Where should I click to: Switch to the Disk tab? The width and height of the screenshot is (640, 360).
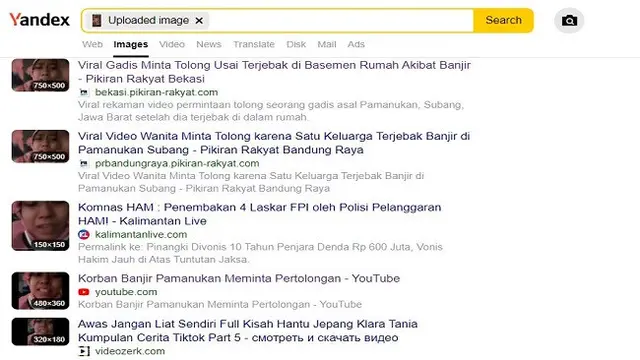296,44
